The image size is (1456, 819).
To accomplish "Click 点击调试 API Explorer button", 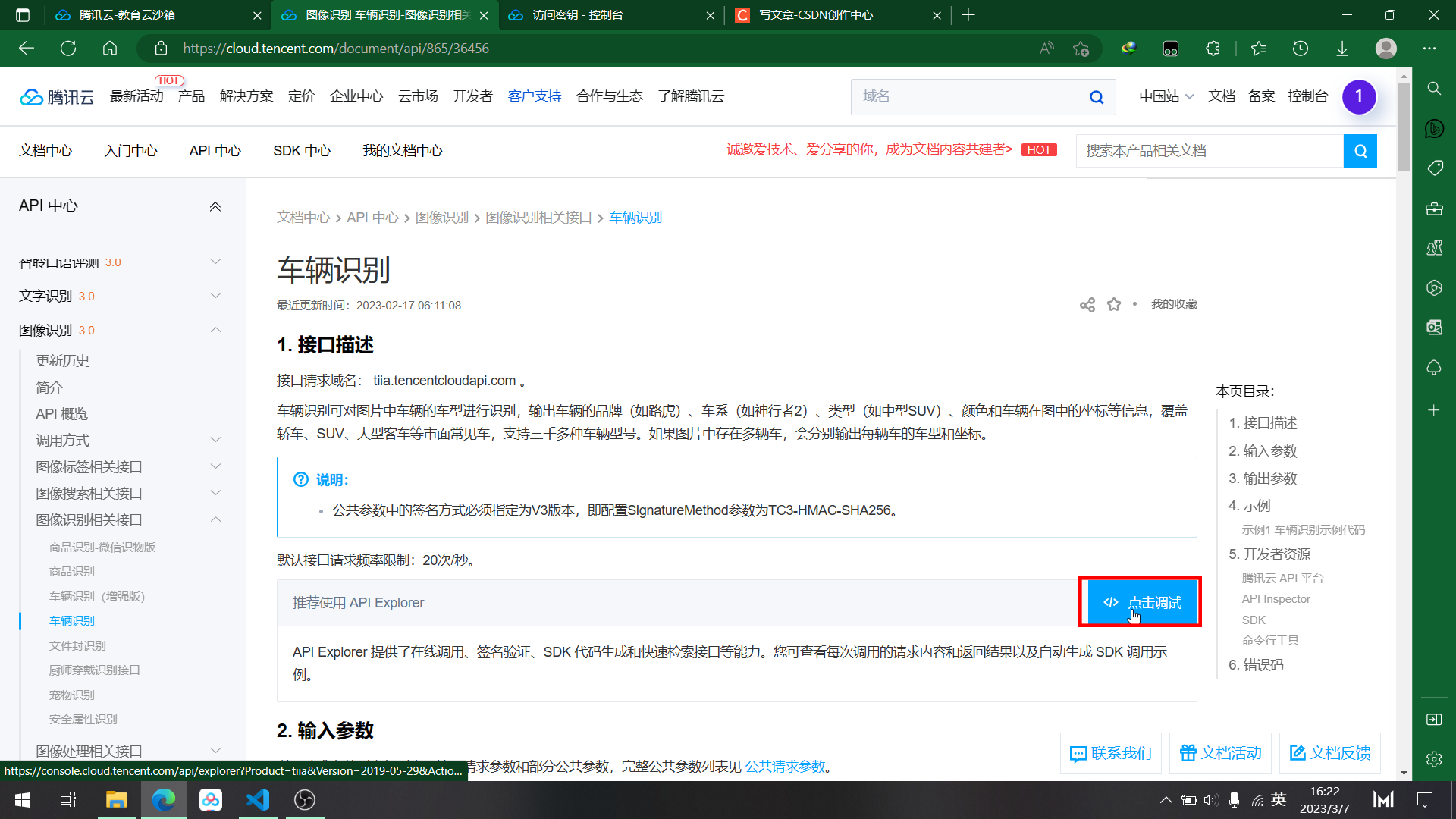I will [x=1142, y=603].
